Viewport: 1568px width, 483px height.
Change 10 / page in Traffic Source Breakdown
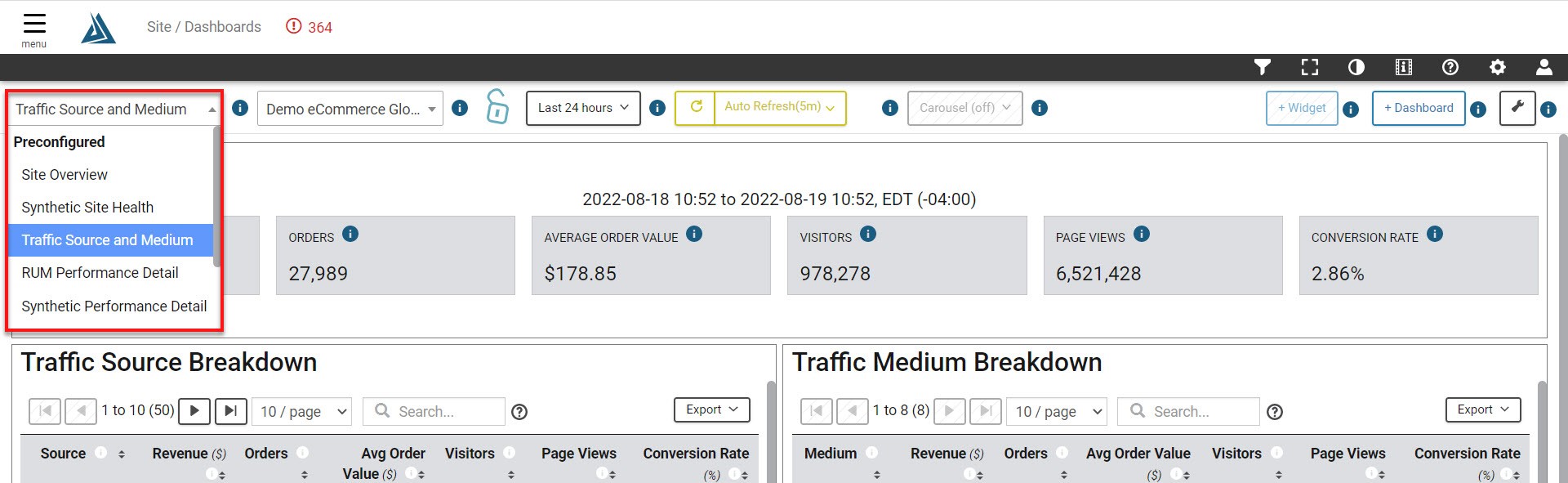302,412
